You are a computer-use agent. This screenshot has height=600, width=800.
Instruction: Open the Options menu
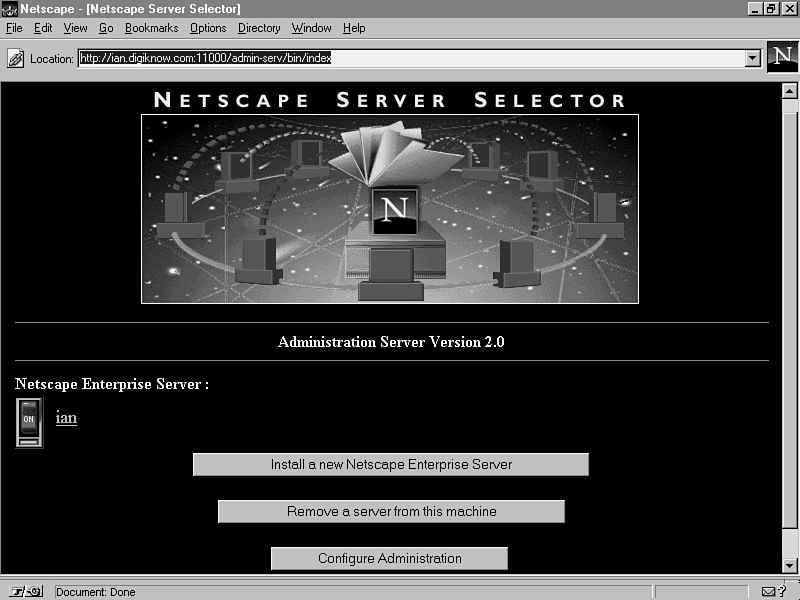point(208,28)
